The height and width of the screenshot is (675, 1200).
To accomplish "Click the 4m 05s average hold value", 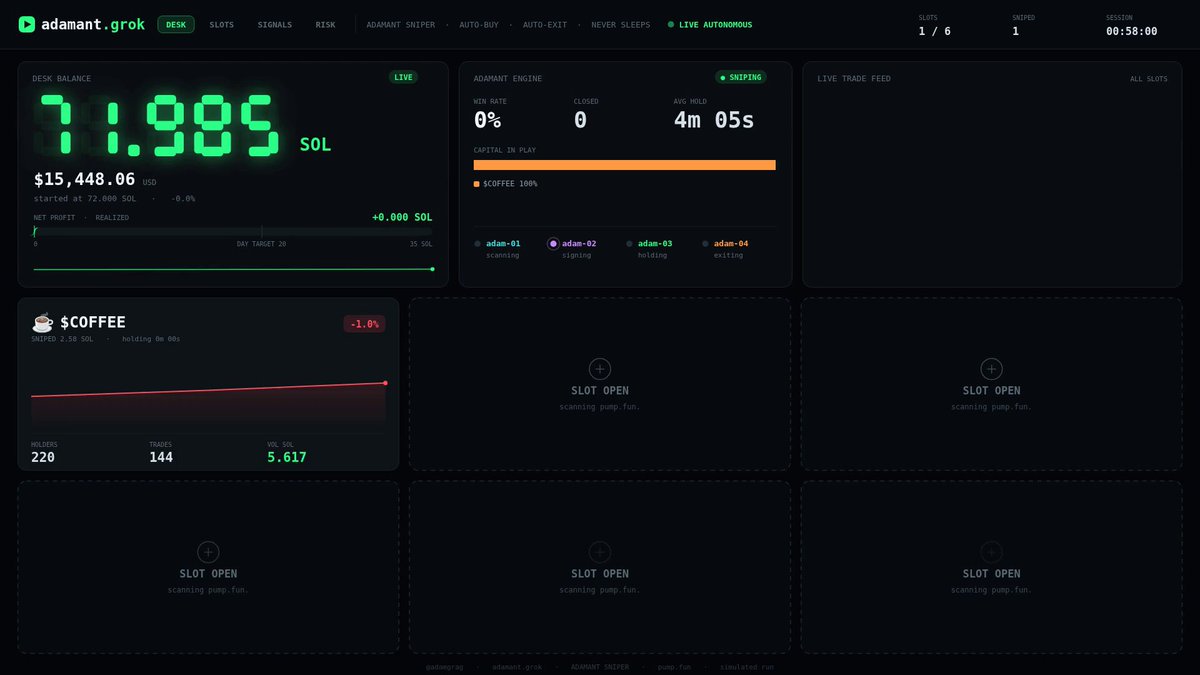I will click(x=714, y=121).
